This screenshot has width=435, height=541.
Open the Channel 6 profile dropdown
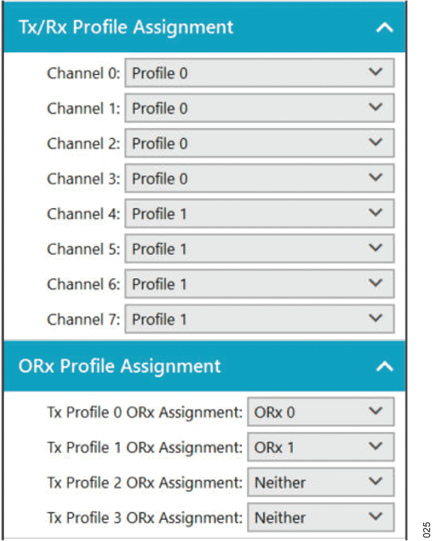tap(259, 284)
